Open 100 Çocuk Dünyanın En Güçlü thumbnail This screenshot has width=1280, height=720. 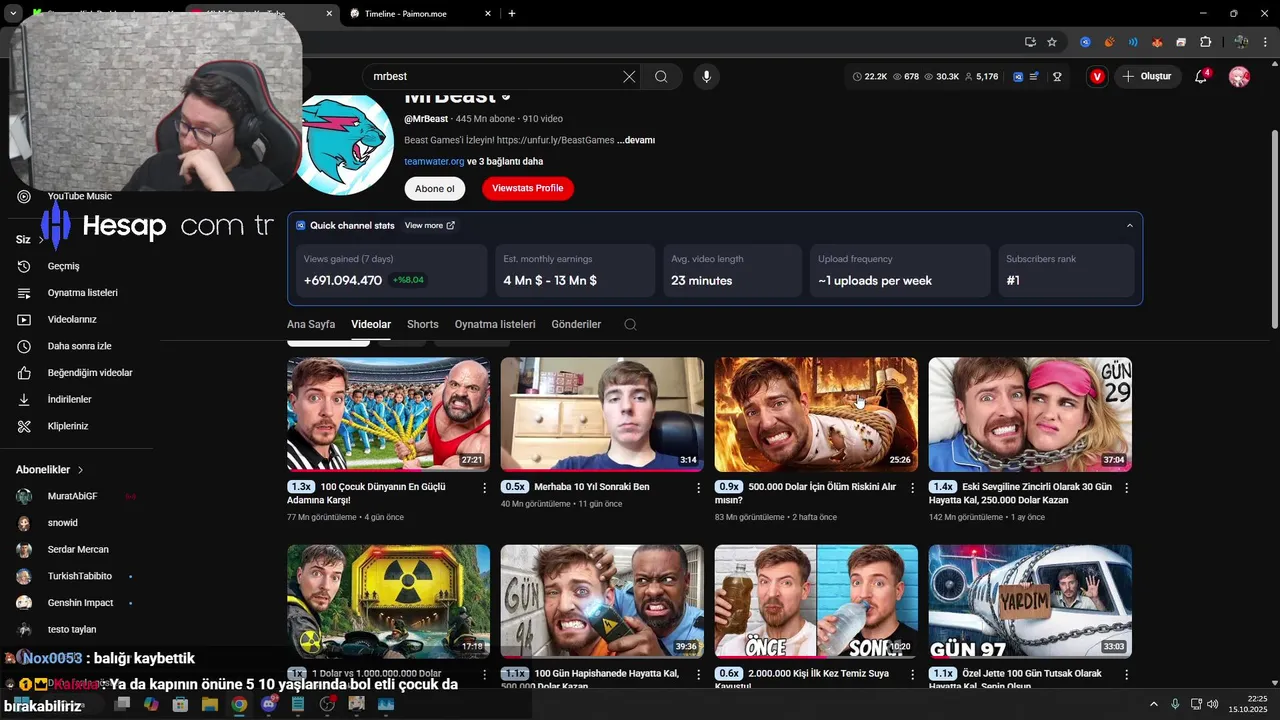tap(388, 414)
